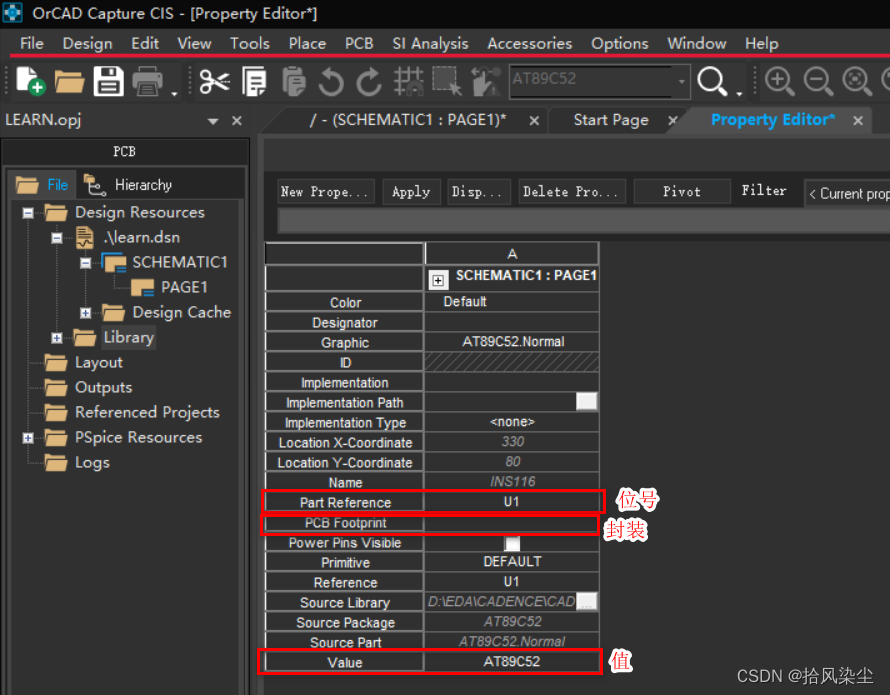Viewport: 890px width, 695px height.
Task: Cut selection with the scissors icon
Action: tap(215, 81)
